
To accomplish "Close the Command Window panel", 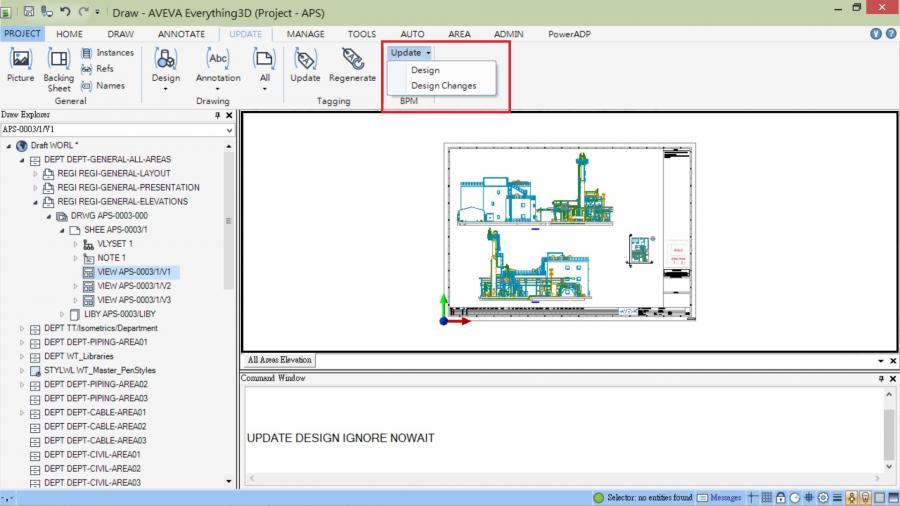I will click(893, 379).
